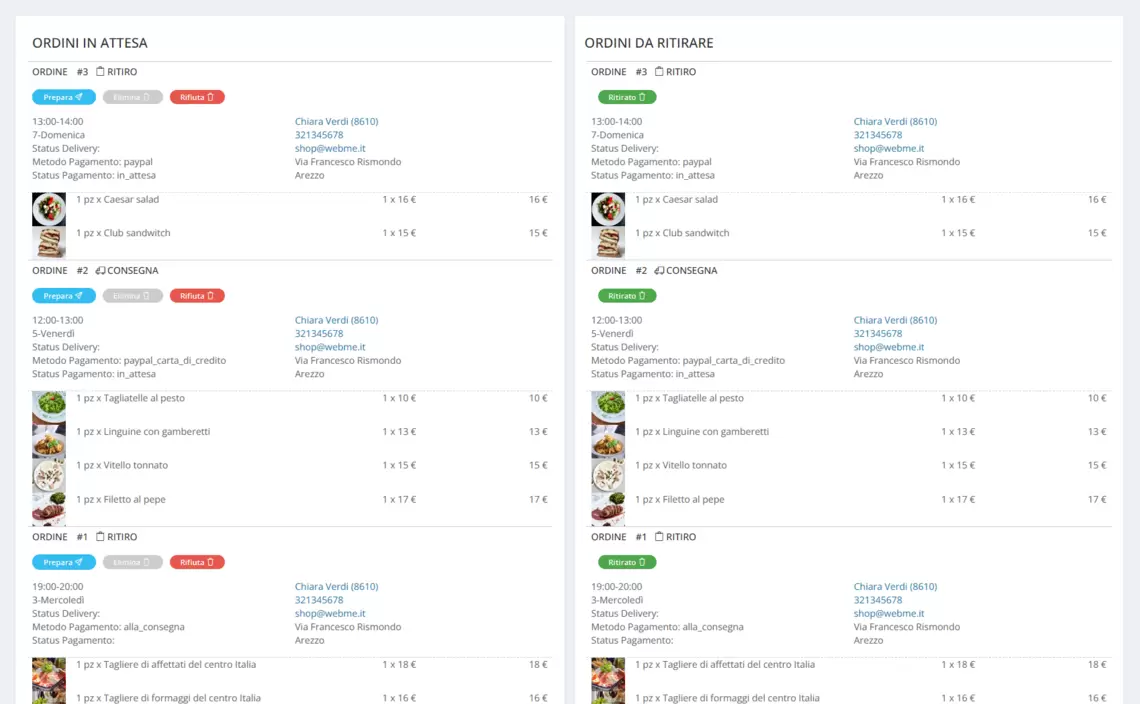Click the delivery icon beside CONSEGNA in pickup order #2

tap(659, 271)
